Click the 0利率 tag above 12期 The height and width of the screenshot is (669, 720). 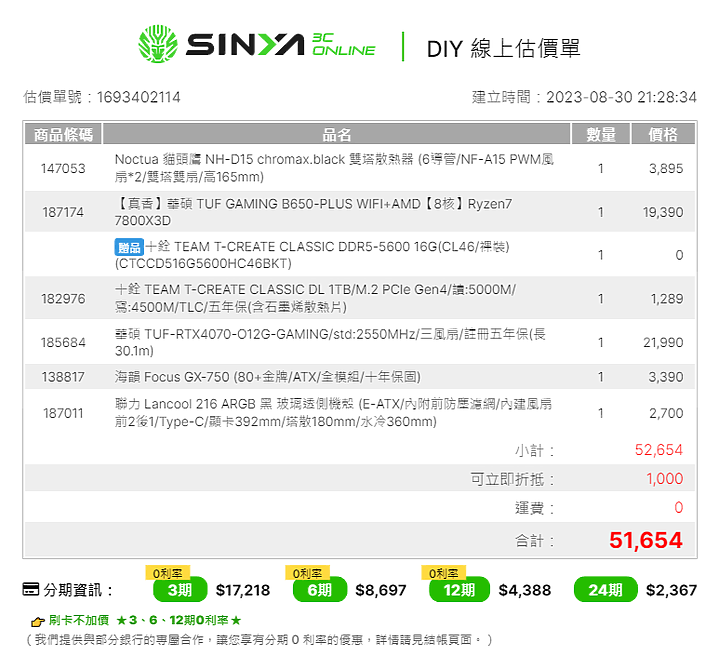tap(444, 573)
